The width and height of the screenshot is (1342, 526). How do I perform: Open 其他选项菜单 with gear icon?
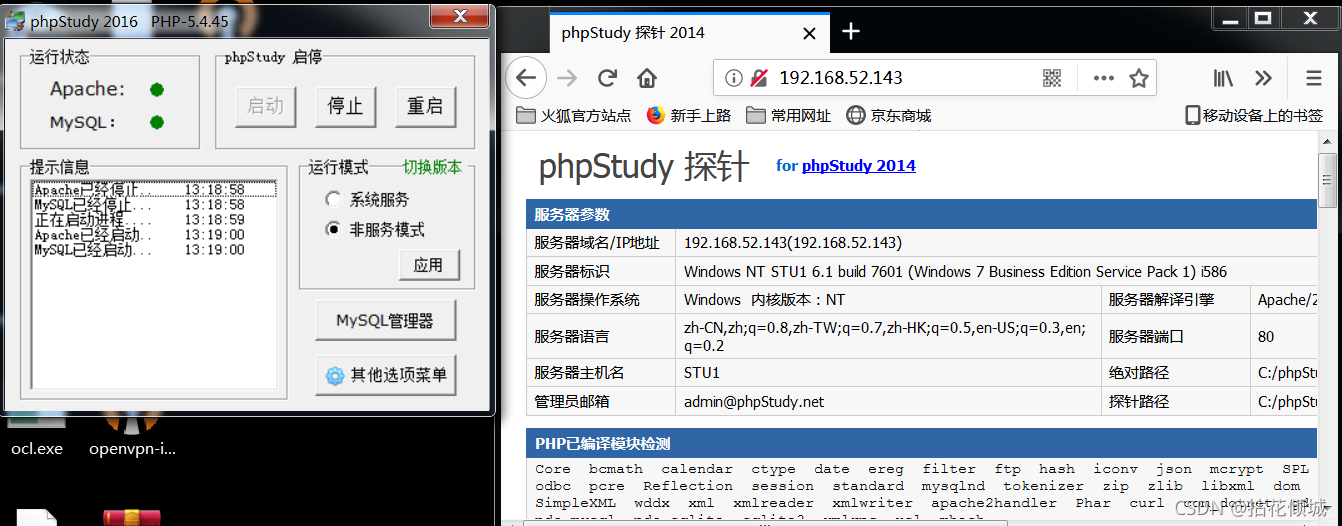pyautogui.click(x=385, y=376)
